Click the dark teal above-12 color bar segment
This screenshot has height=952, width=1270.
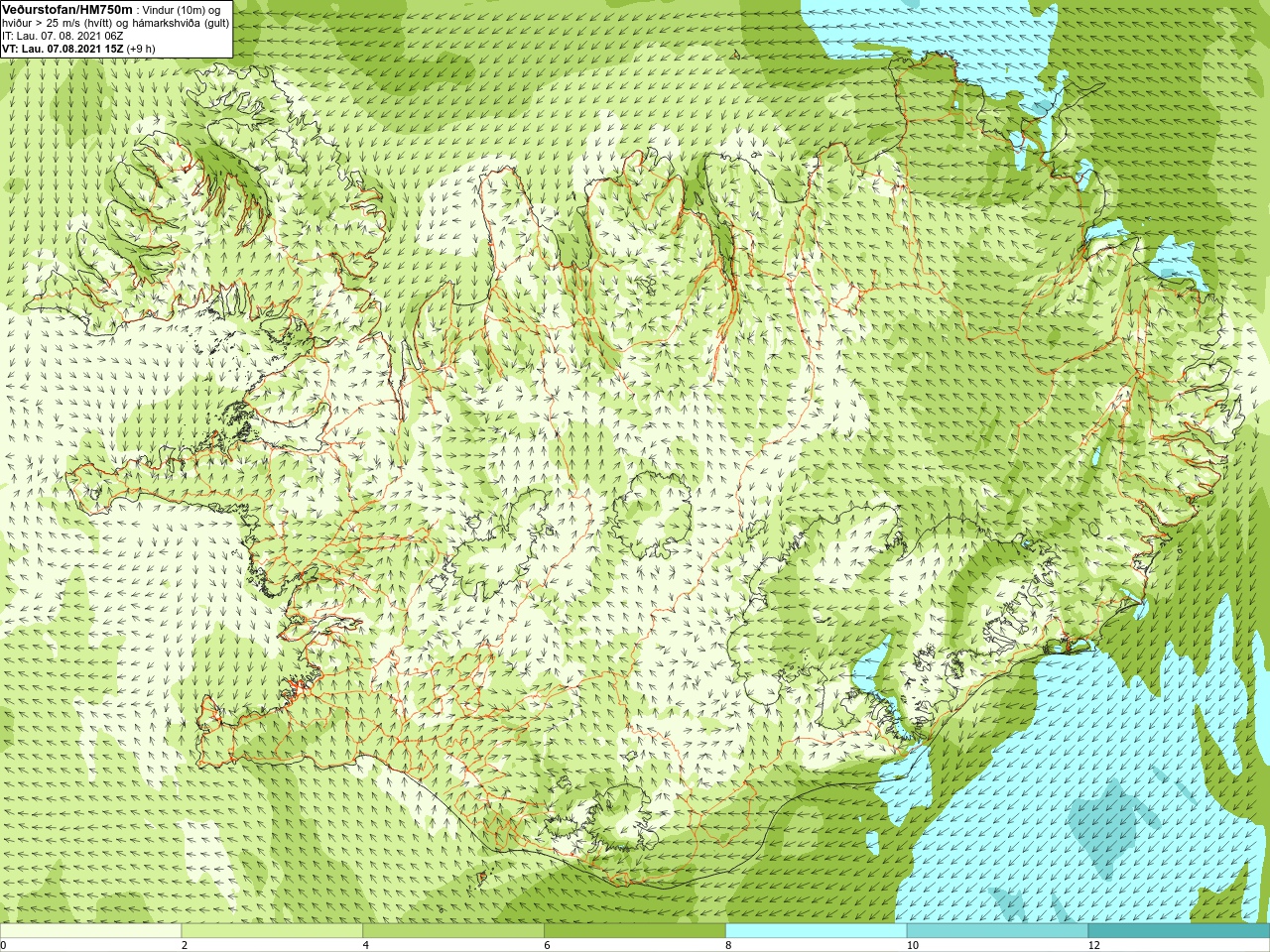click(1179, 930)
